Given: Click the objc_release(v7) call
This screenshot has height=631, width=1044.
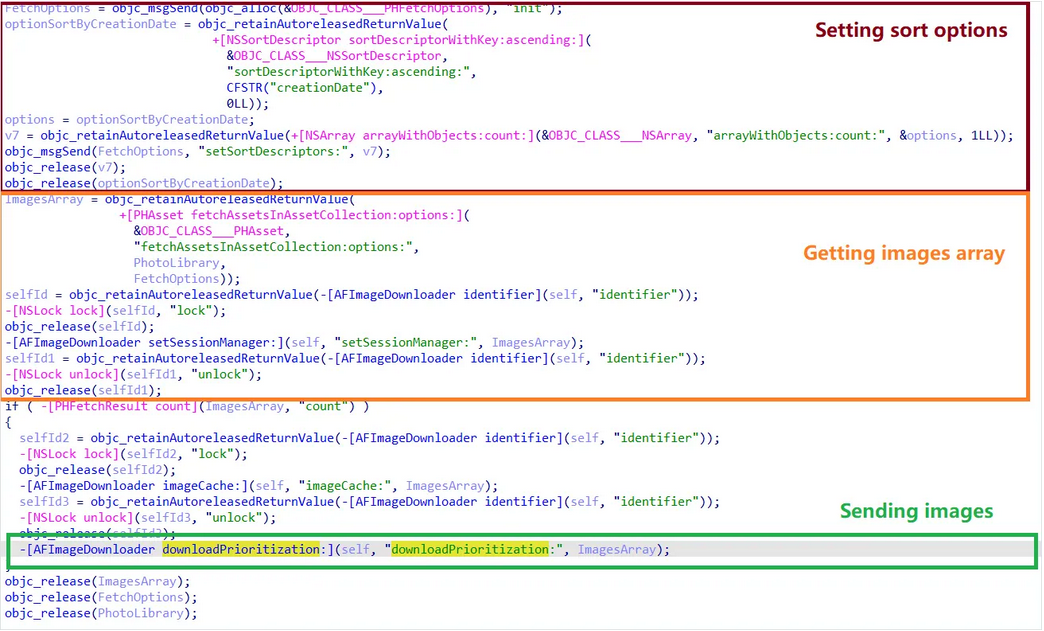Looking at the screenshot, I should pos(59,167).
